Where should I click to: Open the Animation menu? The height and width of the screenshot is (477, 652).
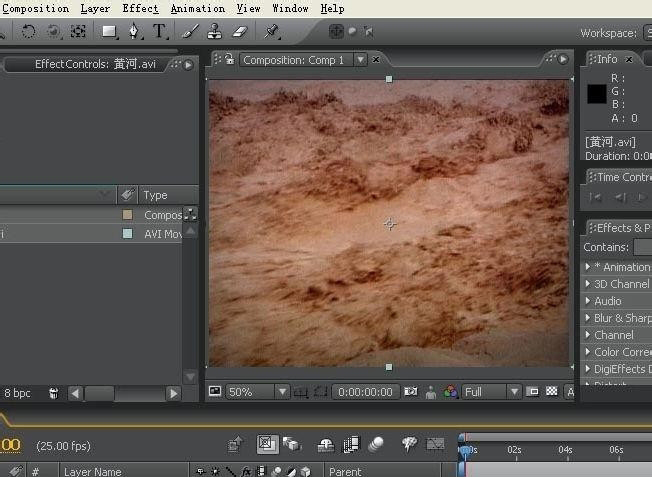coord(197,8)
